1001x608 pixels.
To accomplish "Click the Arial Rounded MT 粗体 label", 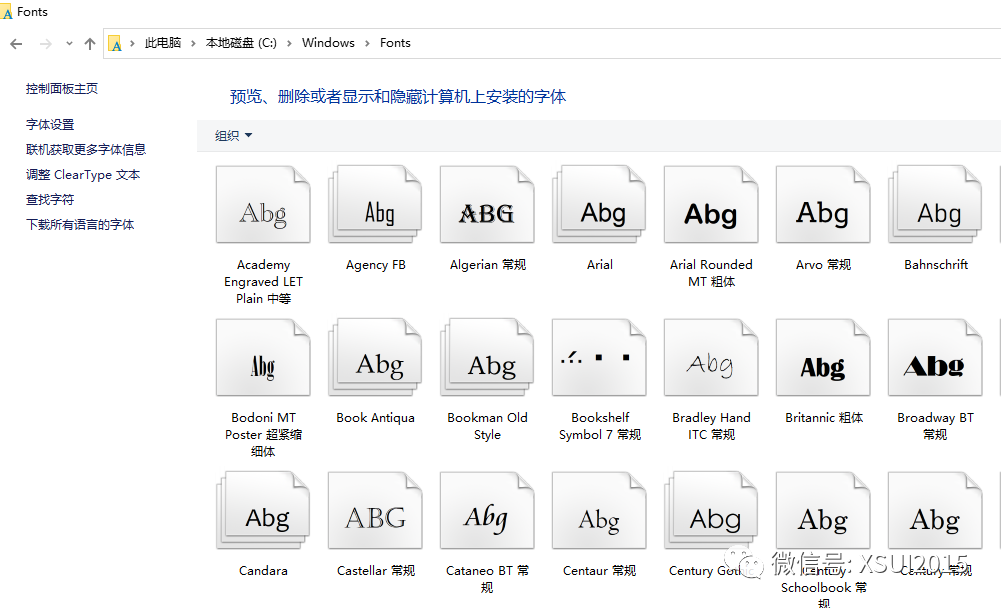I will pyautogui.click(x=711, y=273).
